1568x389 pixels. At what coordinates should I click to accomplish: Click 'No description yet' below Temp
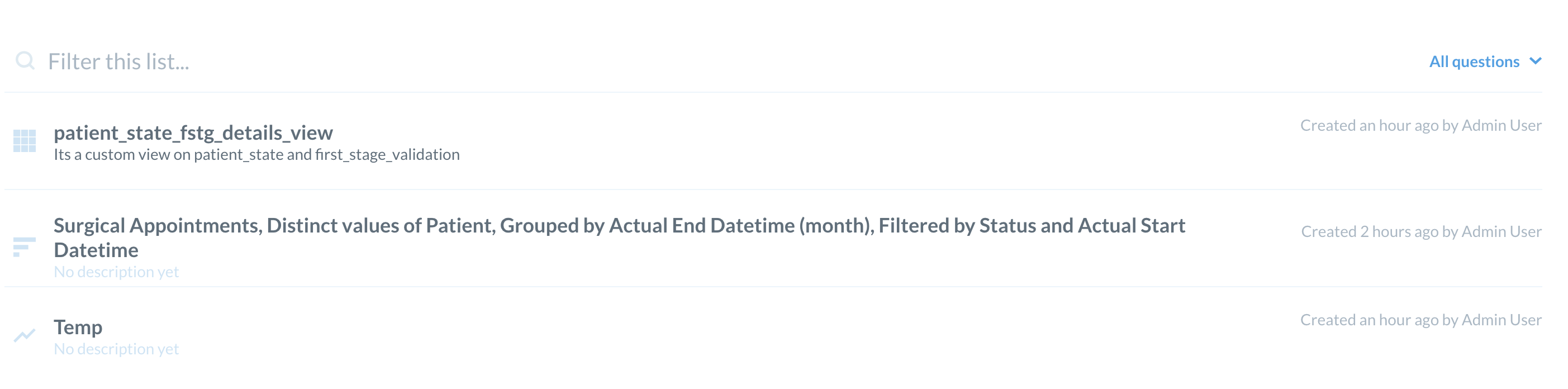[116, 349]
